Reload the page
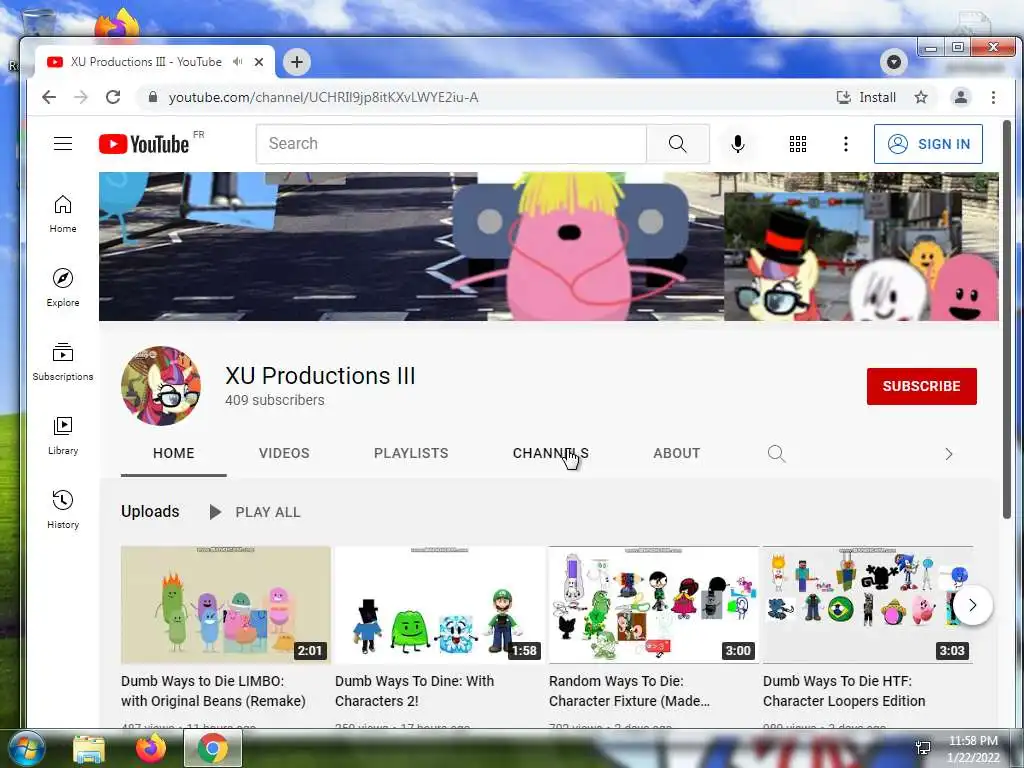 pyautogui.click(x=113, y=97)
